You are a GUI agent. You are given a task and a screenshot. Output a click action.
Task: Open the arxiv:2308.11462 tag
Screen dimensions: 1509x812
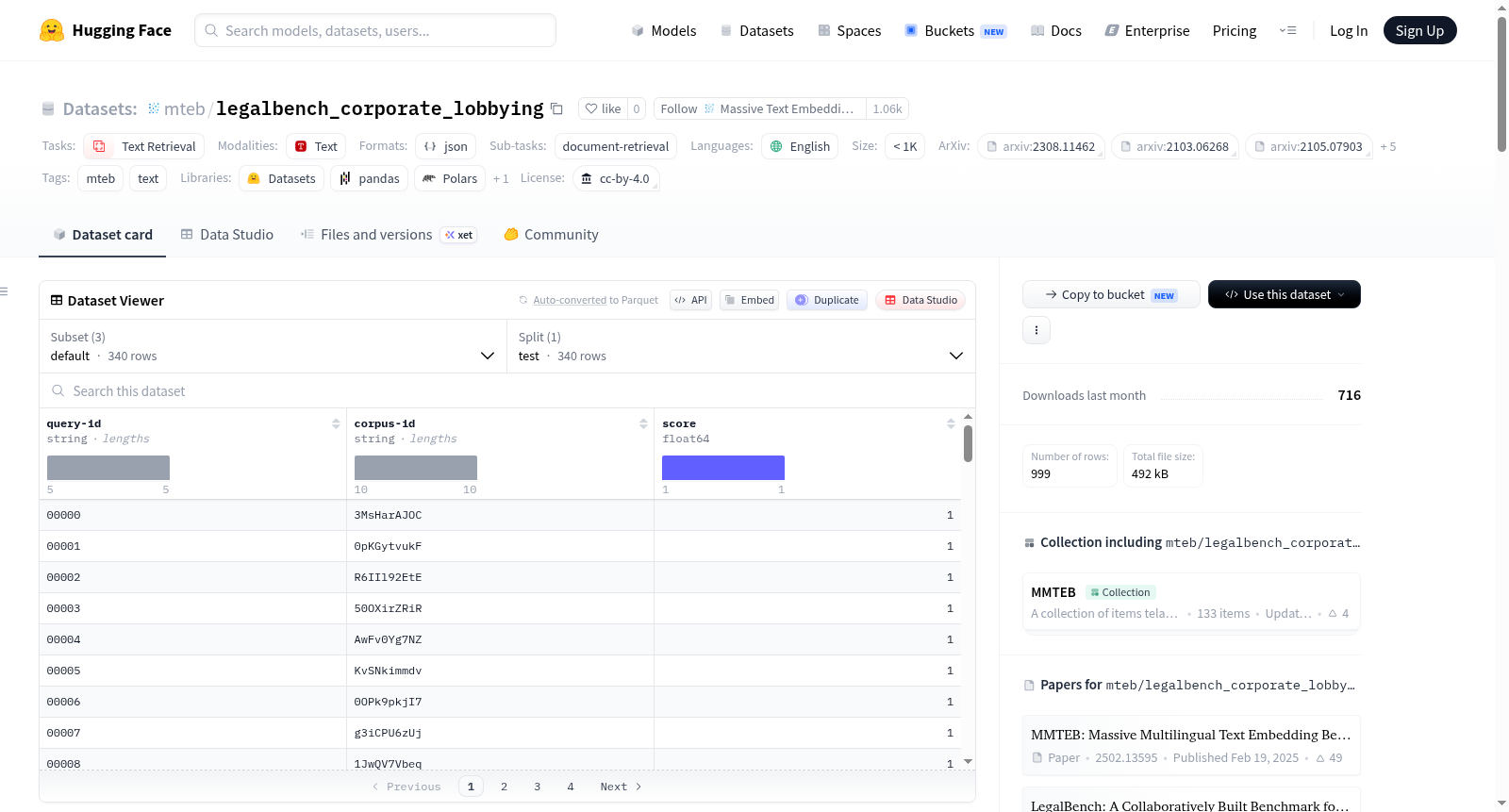(1041, 146)
